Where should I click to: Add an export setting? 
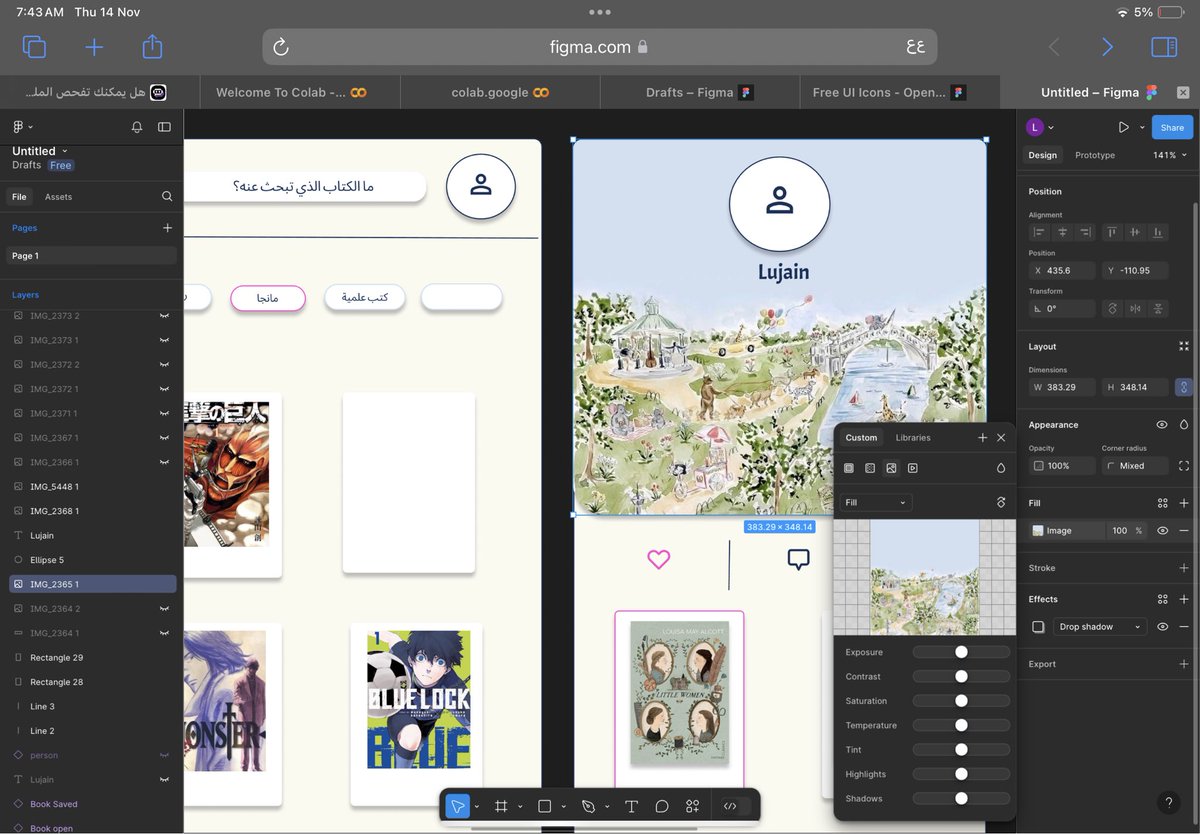coord(1184,664)
